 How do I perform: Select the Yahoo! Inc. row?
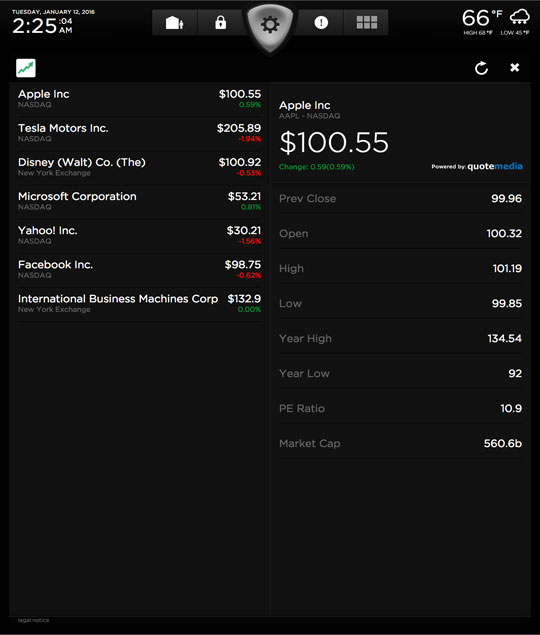click(x=139, y=235)
